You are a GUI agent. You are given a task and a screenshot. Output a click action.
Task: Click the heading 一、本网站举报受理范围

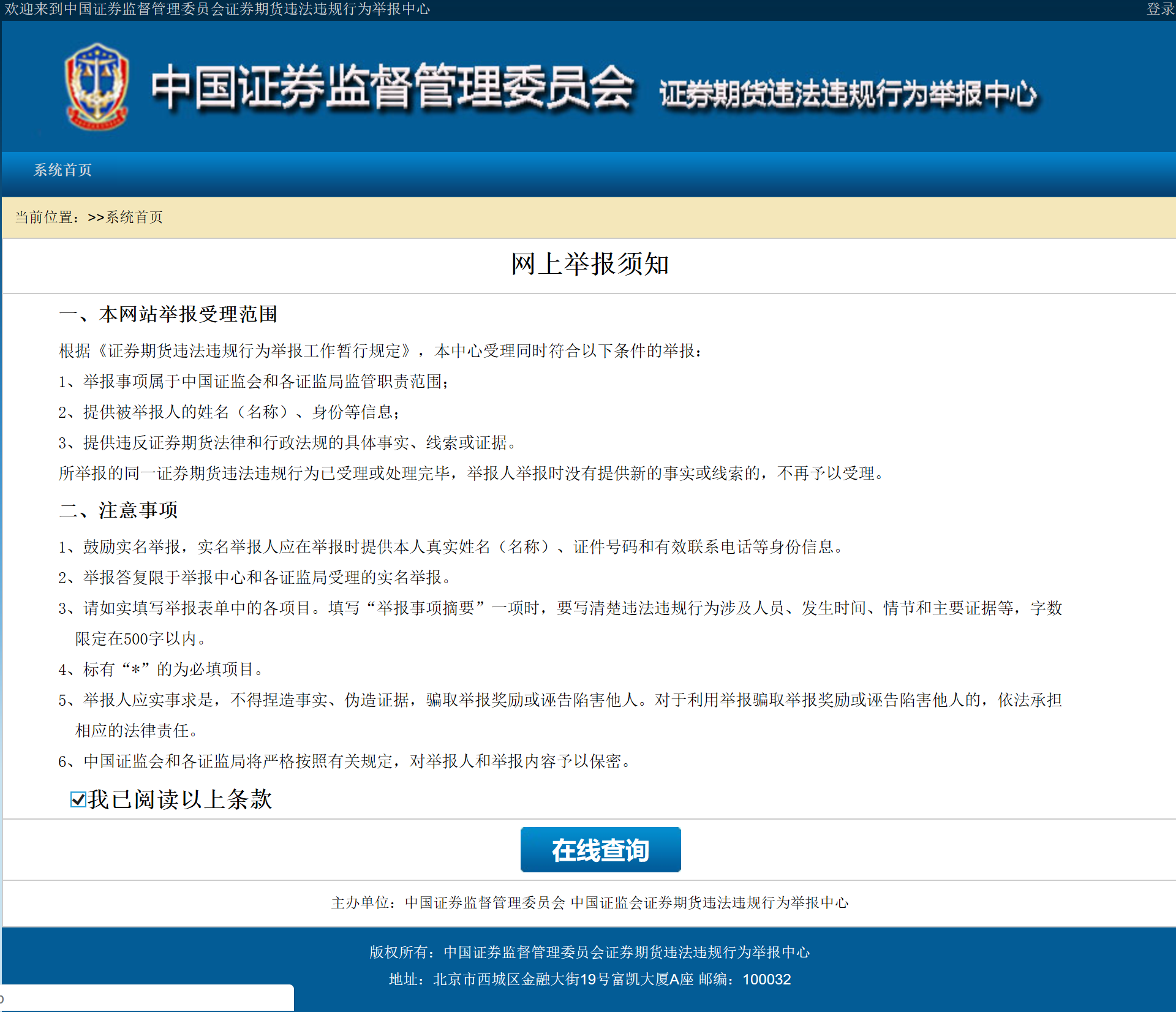168,314
